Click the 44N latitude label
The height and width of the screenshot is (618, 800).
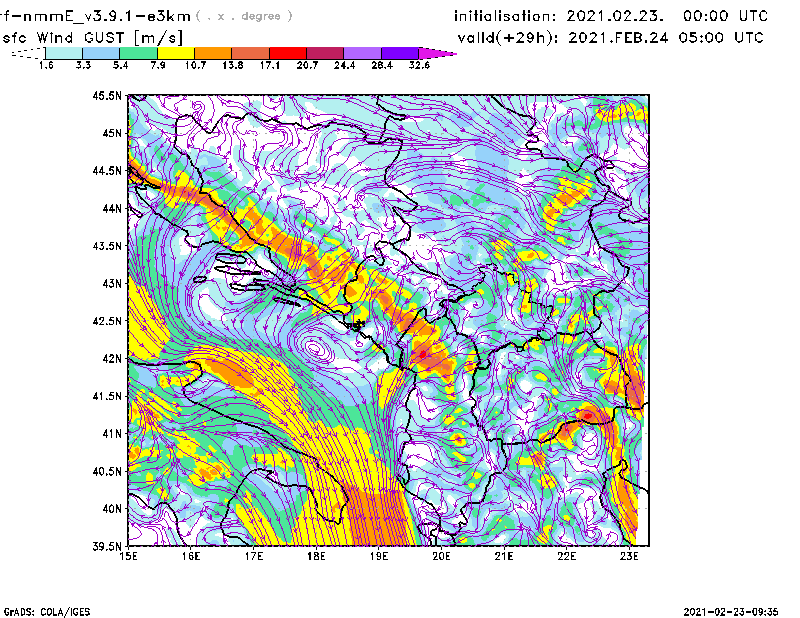click(112, 208)
